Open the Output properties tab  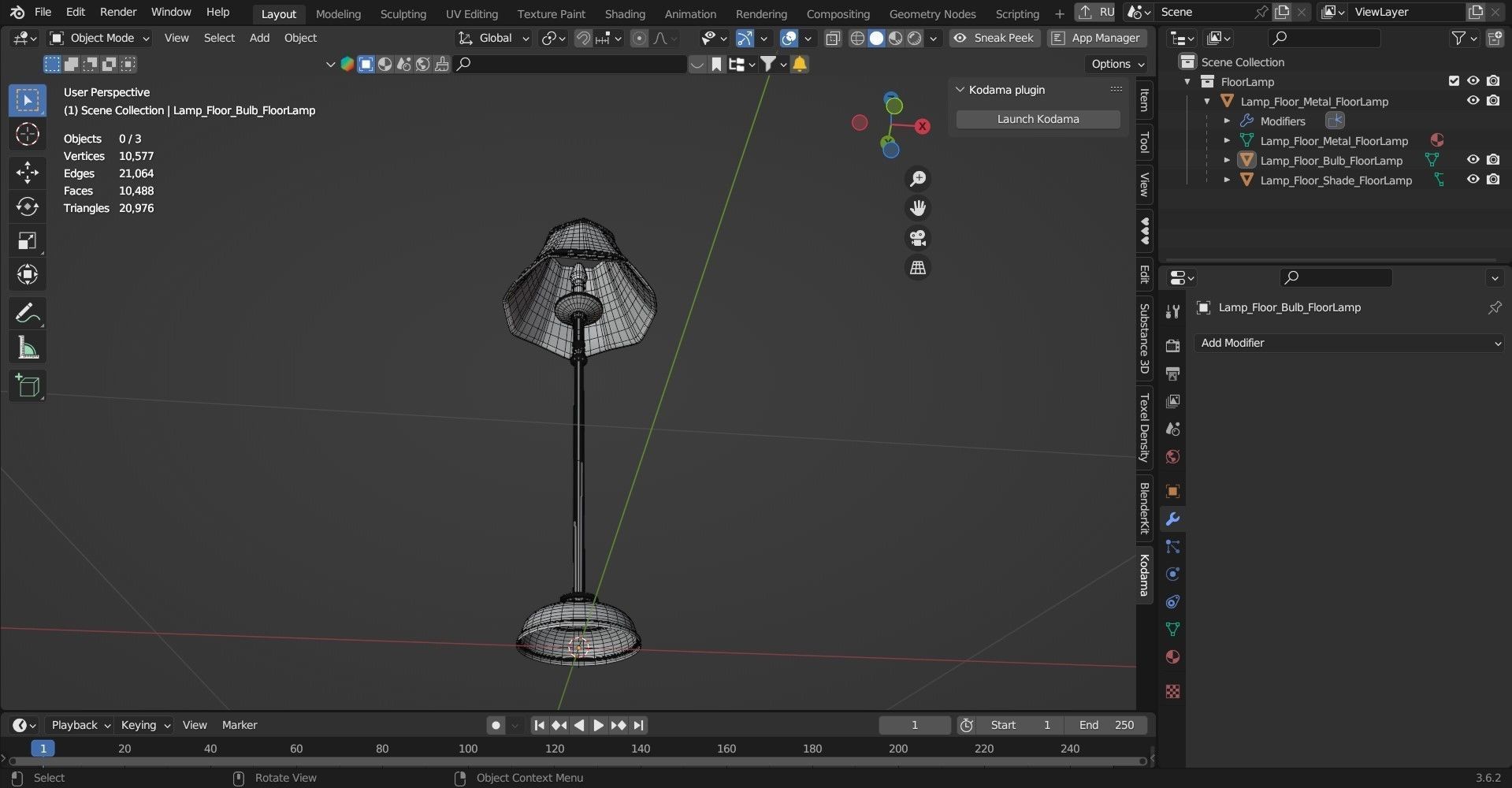click(1172, 374)
